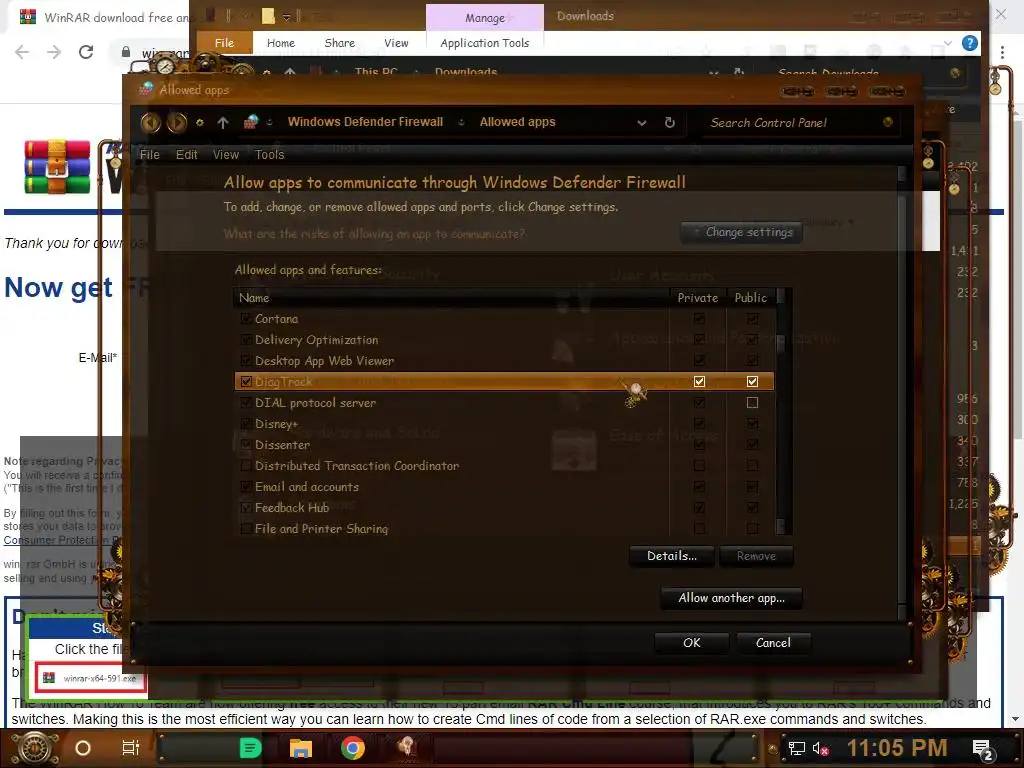Expand breadcrumb chevron after Windows Defender Firewall
Screen dimensions: 1024x768
pyautogui.click(x=461, y=122)
